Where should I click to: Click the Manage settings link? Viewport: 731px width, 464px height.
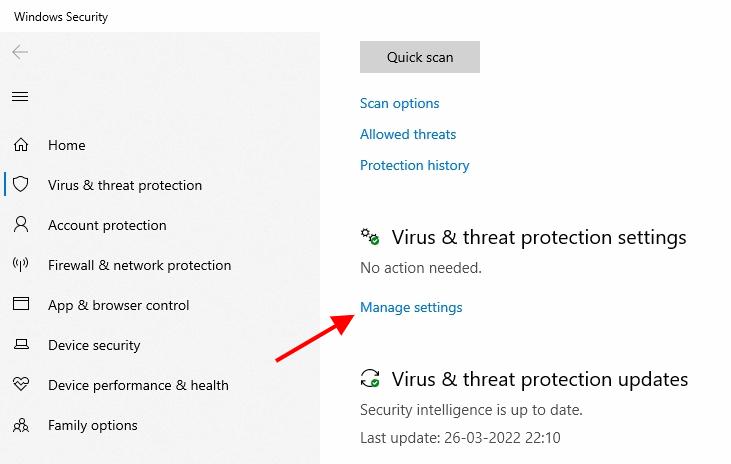click(411, 307)
